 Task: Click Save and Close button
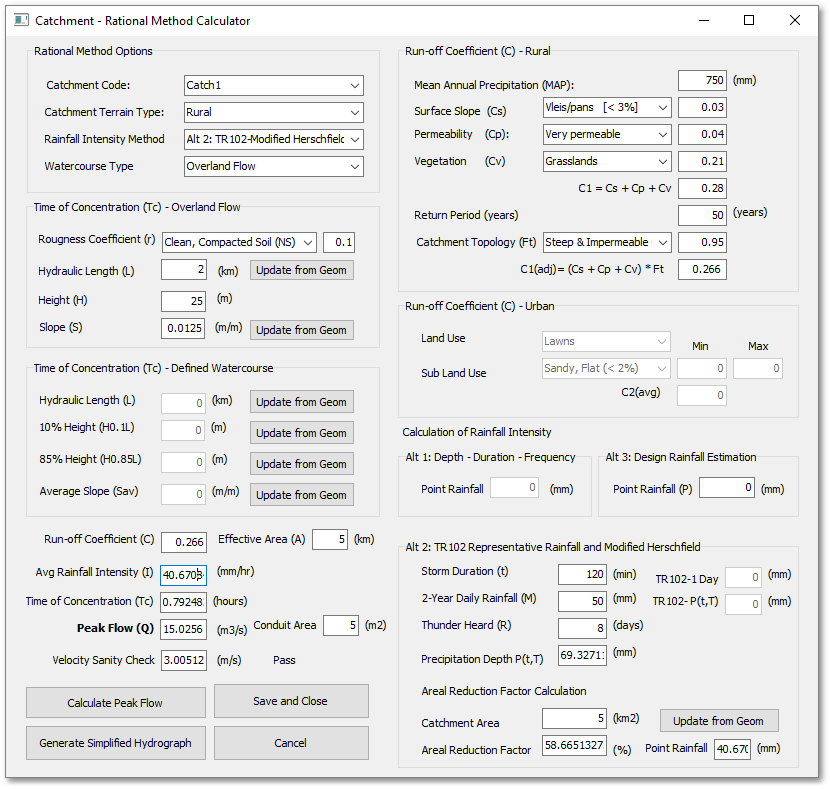click(291, 701)
